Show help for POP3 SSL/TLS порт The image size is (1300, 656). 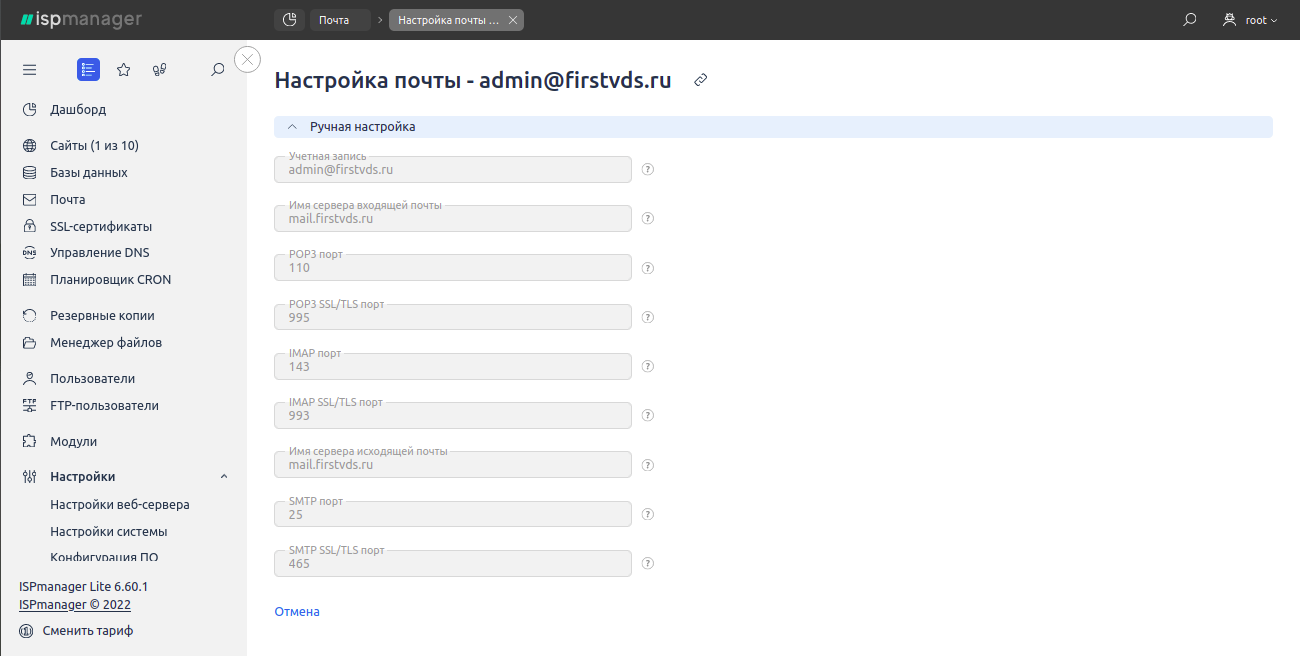pos(648,318)
